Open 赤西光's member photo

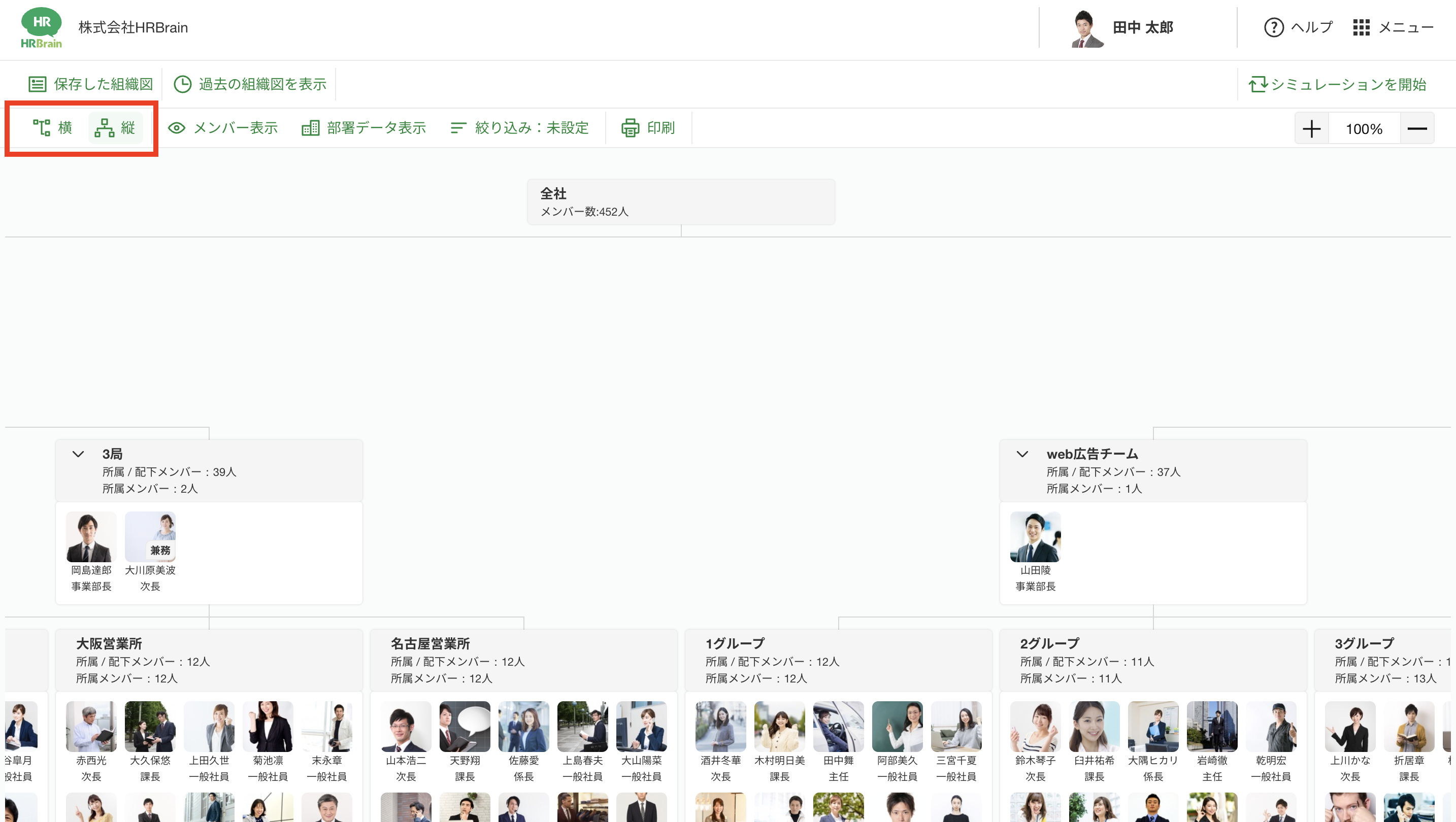click(91, 727)
